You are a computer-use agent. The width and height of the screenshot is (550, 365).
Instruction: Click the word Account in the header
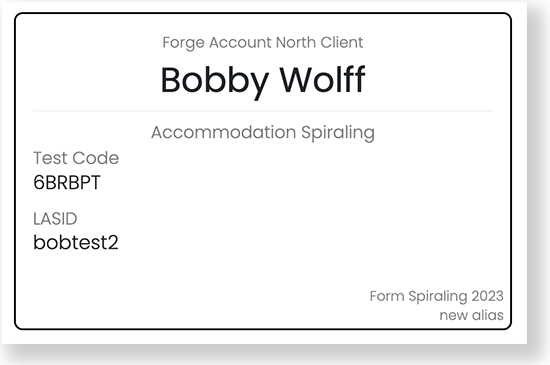[x=240, y=42]
